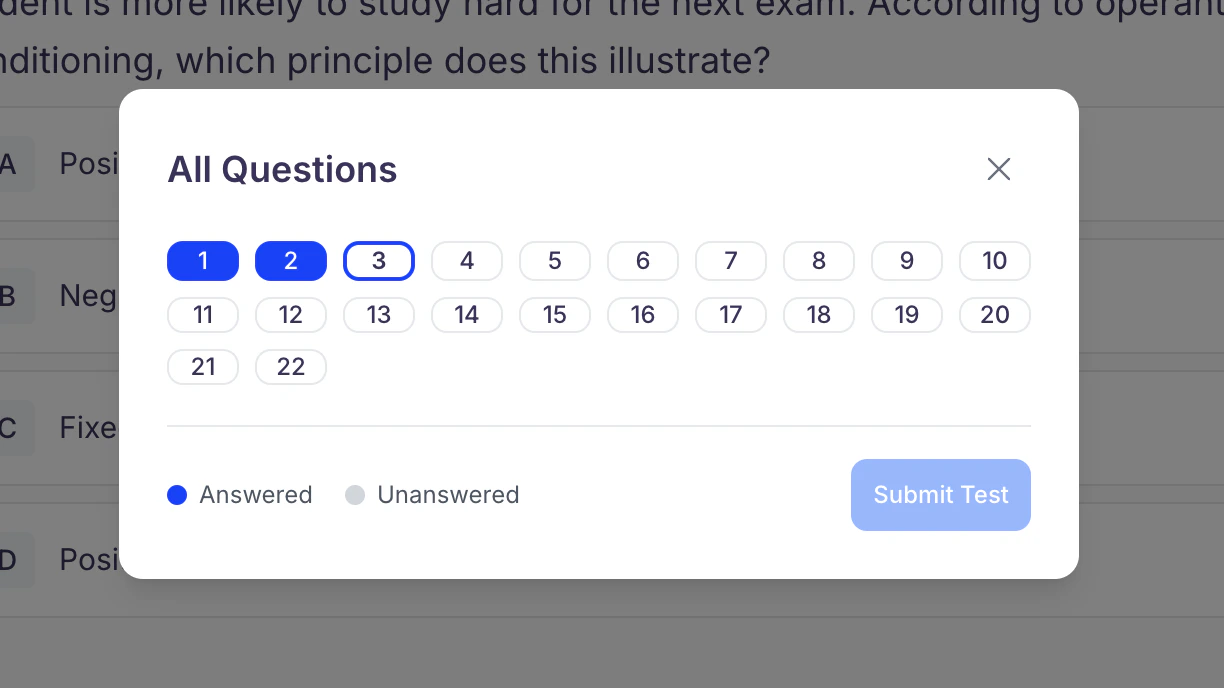
Task: Navigate to question 11
Action: [203, 315]
